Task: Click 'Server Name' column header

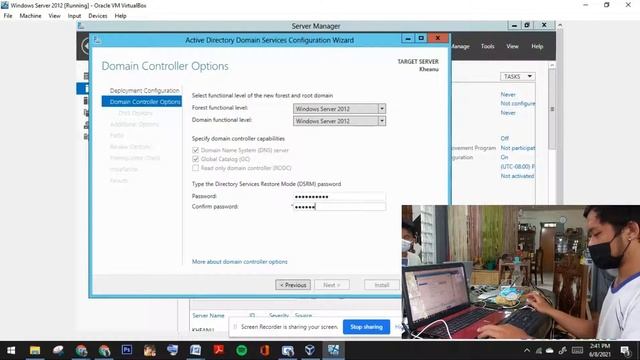Action: (208, 316)
